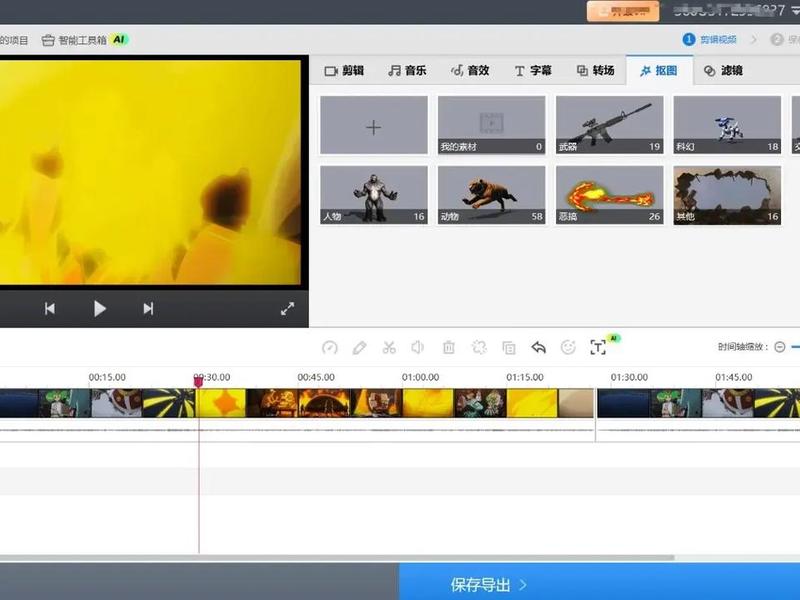
Task: Play the video preview
Action: [x=99, y=309]
